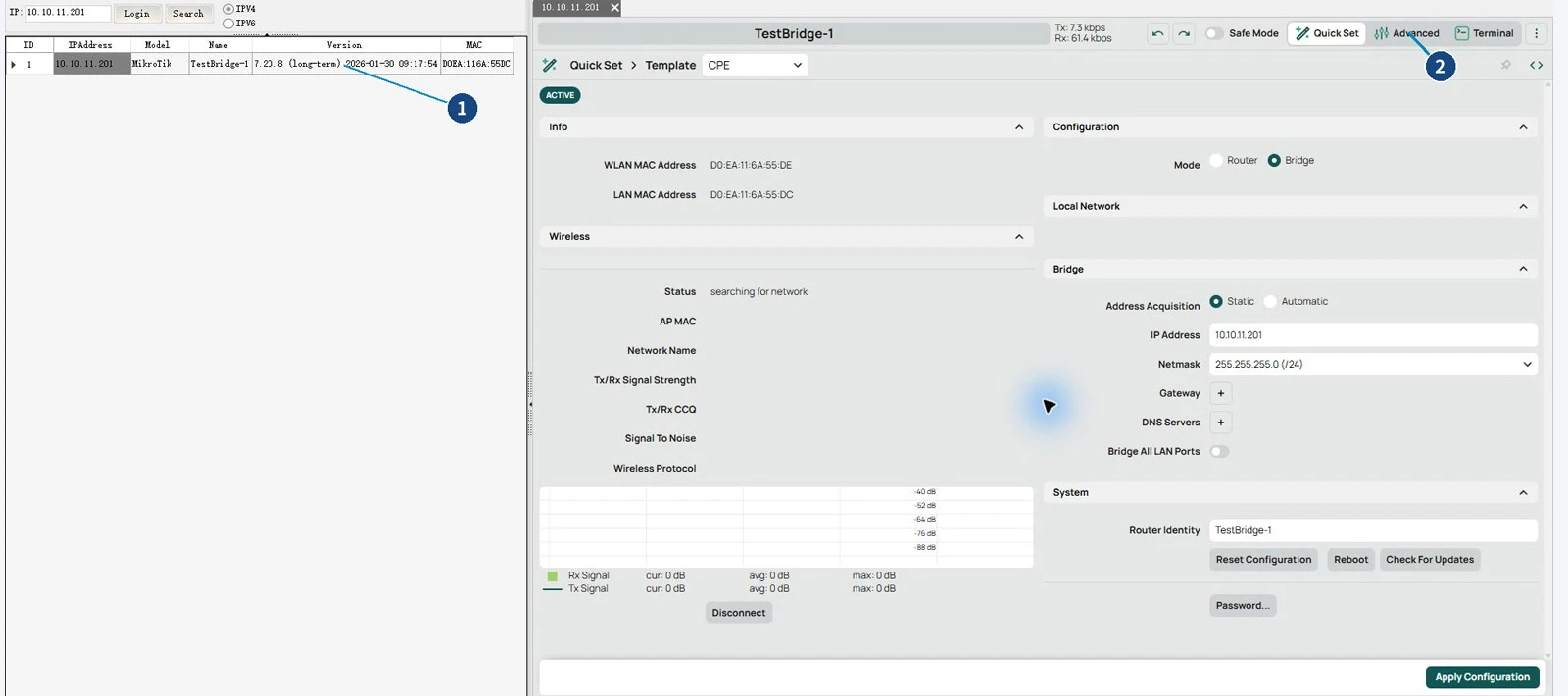Click the undo arrow icon
Viewport: 1568px width, 696px height.
[1157, 33]
